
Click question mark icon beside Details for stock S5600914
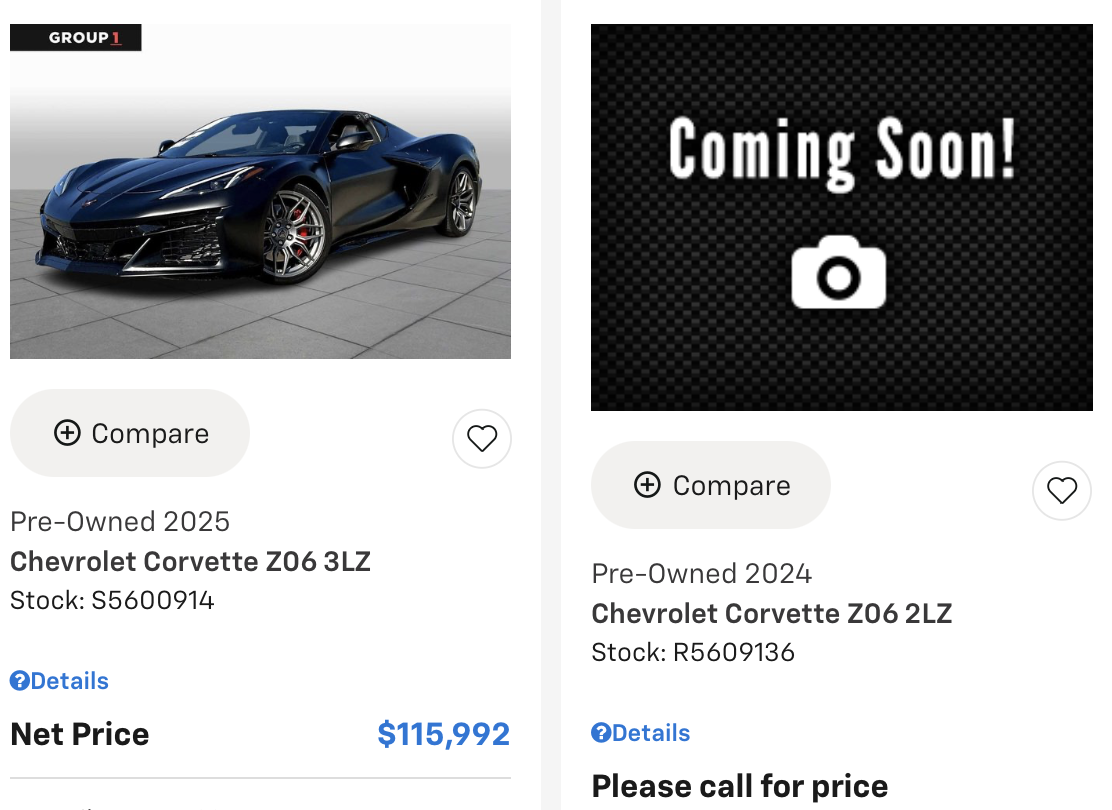pos(19,681)
